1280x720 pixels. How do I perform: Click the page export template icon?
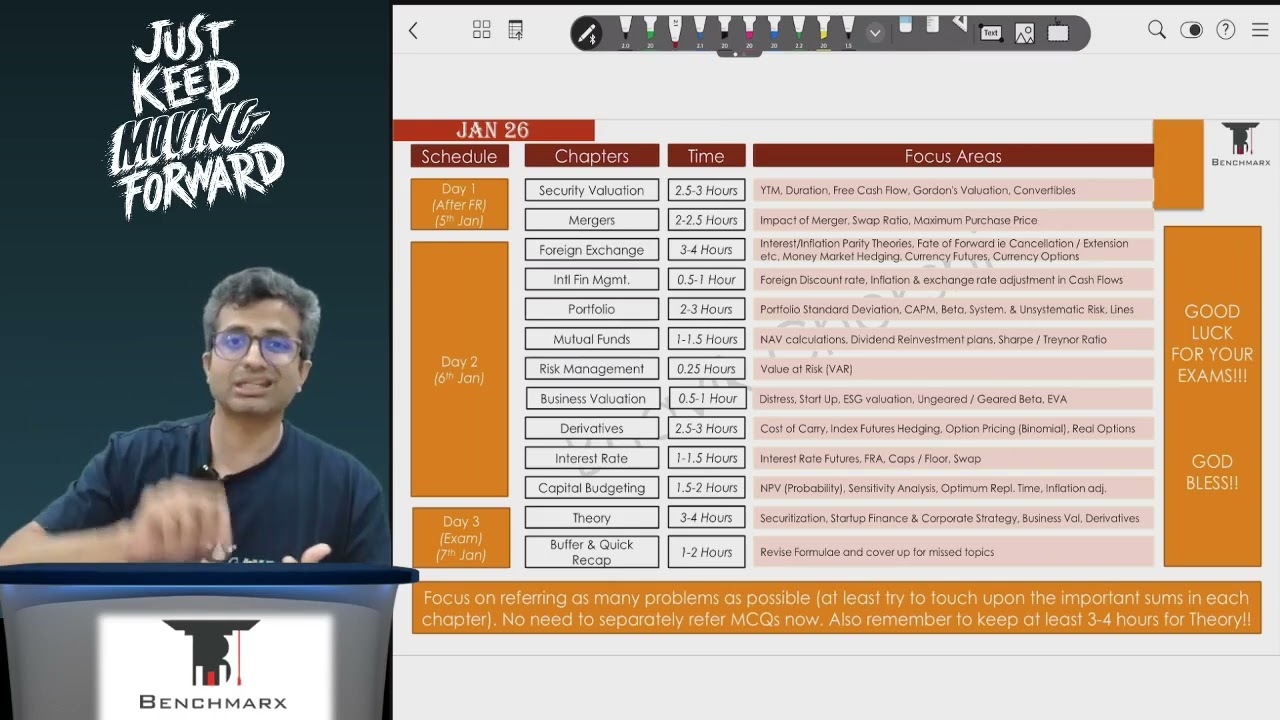pos(515,30)
